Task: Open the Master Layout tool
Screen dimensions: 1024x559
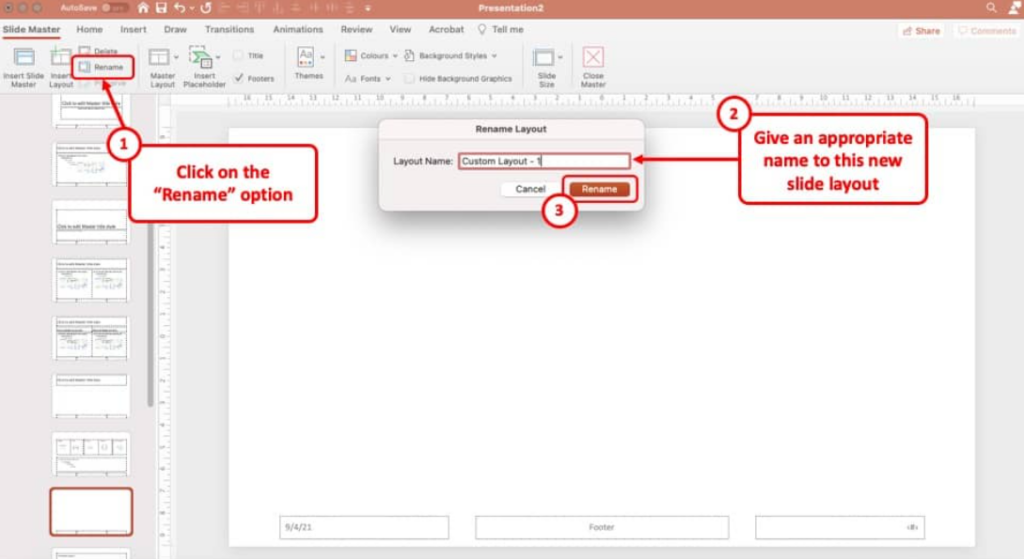Action: (158, 59)
